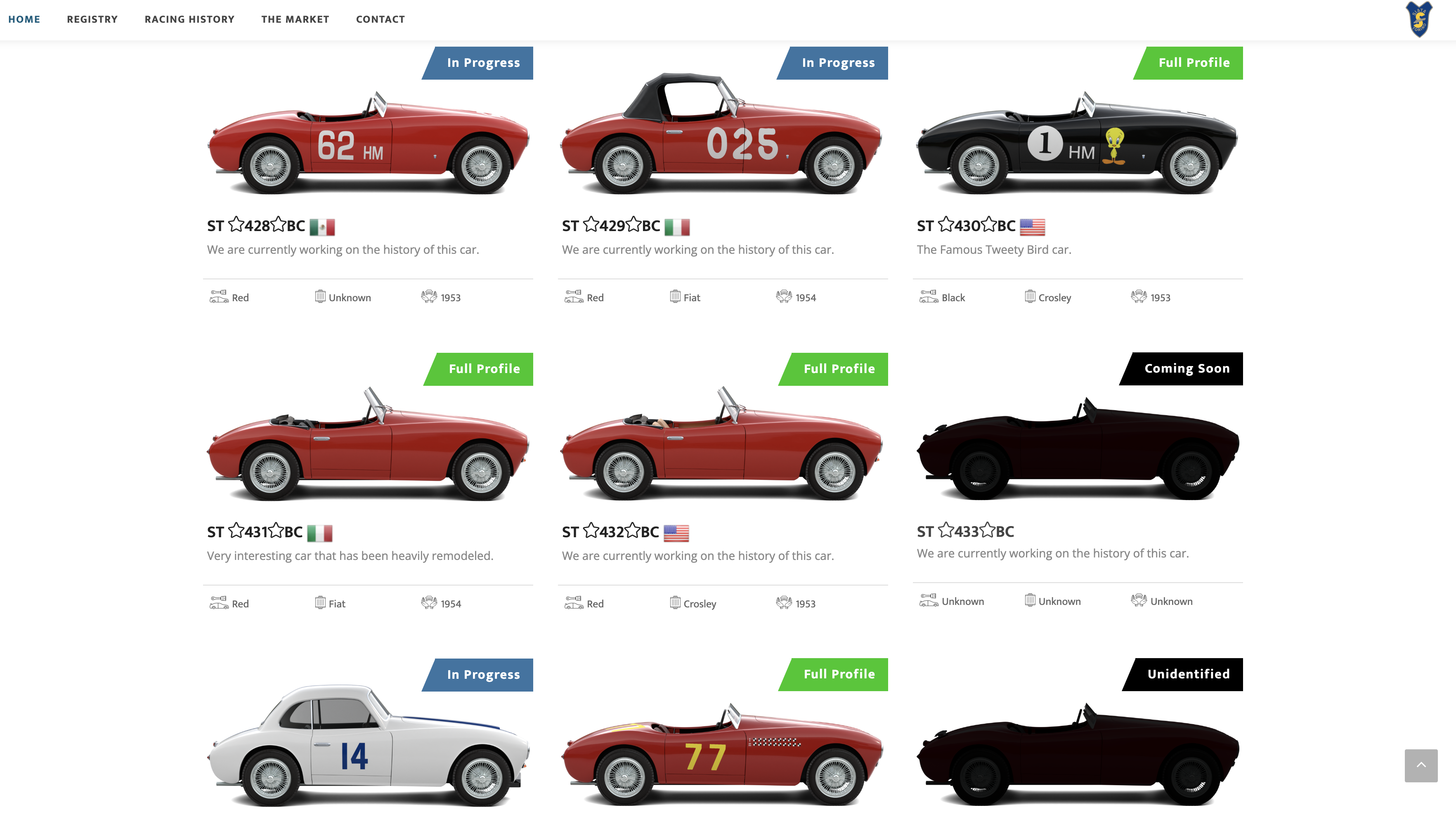Click the Coming Soon badge on ST 433 BC
The width and height of the screenshot is (1456, 817).
click(1181, 368)
